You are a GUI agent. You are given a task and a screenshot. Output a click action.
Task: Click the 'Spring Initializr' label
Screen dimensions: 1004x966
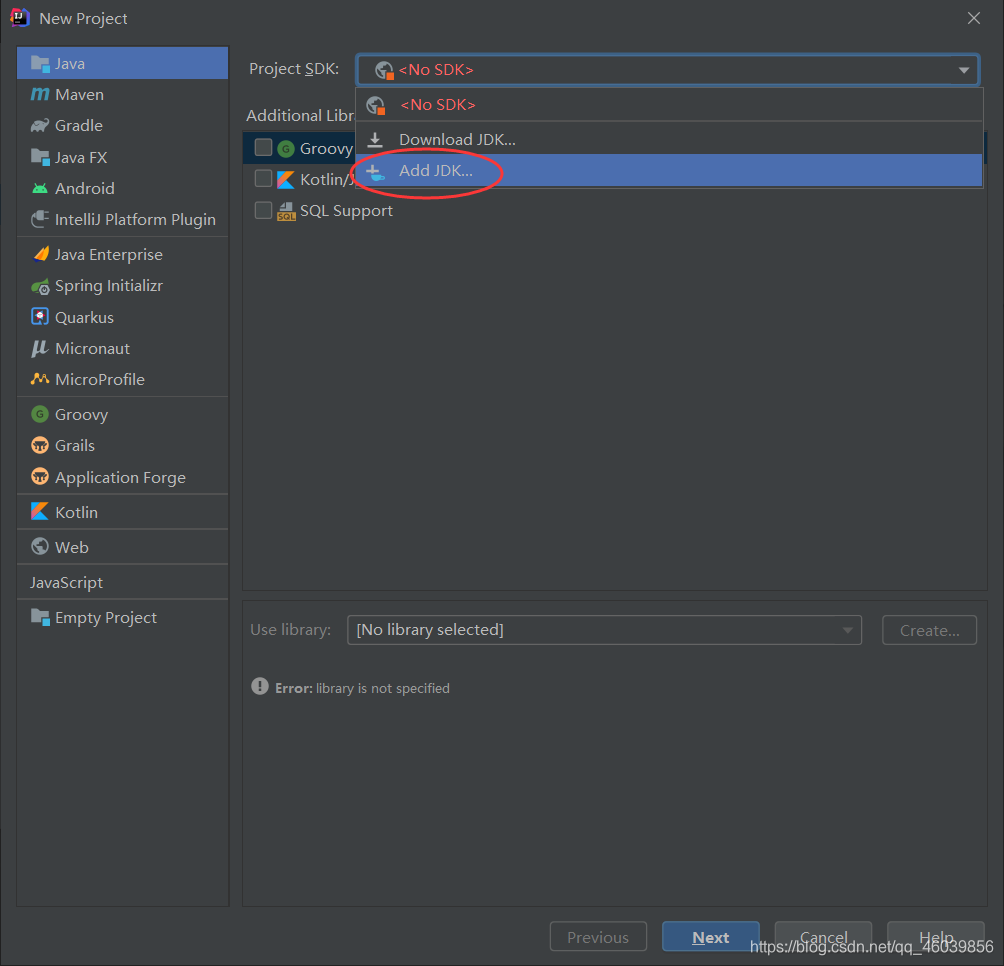click(x=109, y=286)
